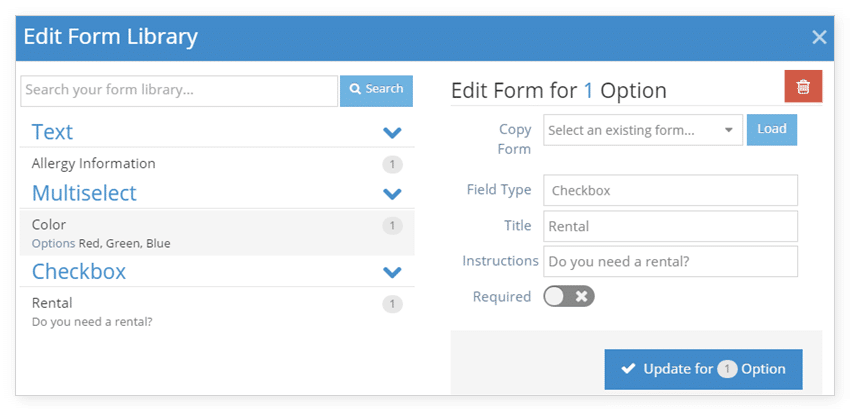
Task: Close the Edit Form Library dialog
Action: 819,37
